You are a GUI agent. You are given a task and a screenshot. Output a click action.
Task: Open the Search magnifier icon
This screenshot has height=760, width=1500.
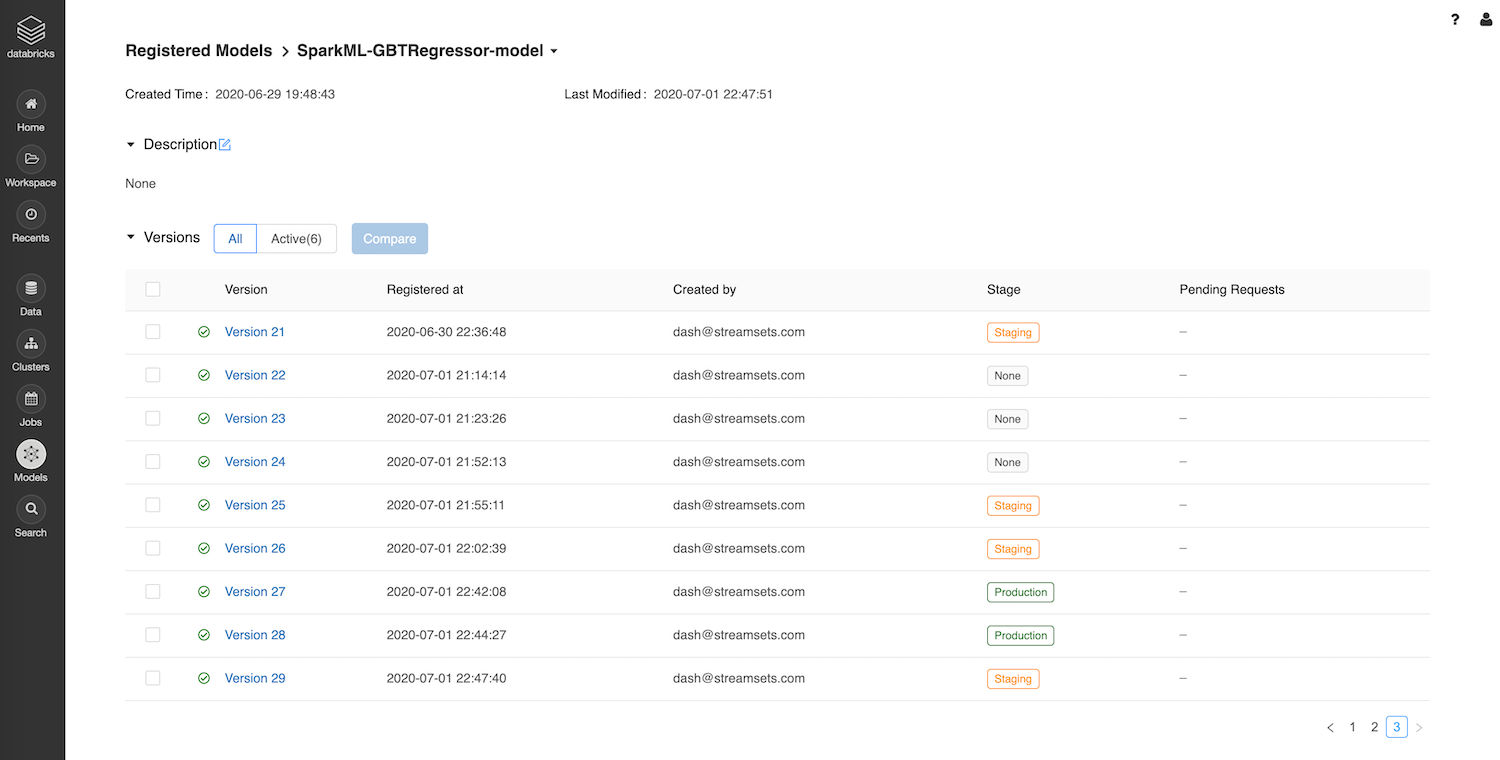click(31, 509)
